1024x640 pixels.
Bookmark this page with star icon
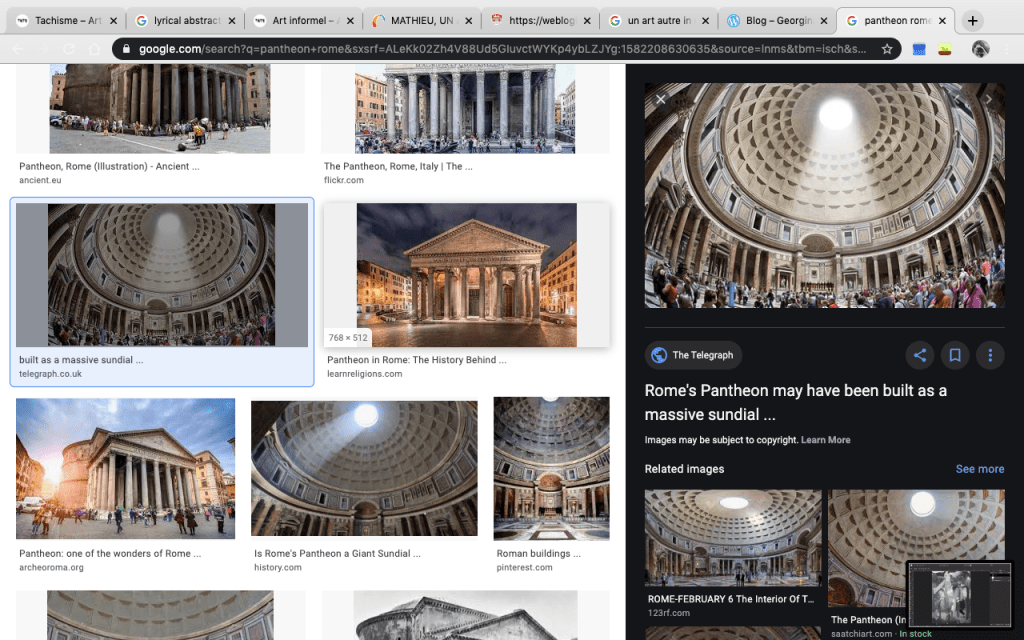pos(886,49)
